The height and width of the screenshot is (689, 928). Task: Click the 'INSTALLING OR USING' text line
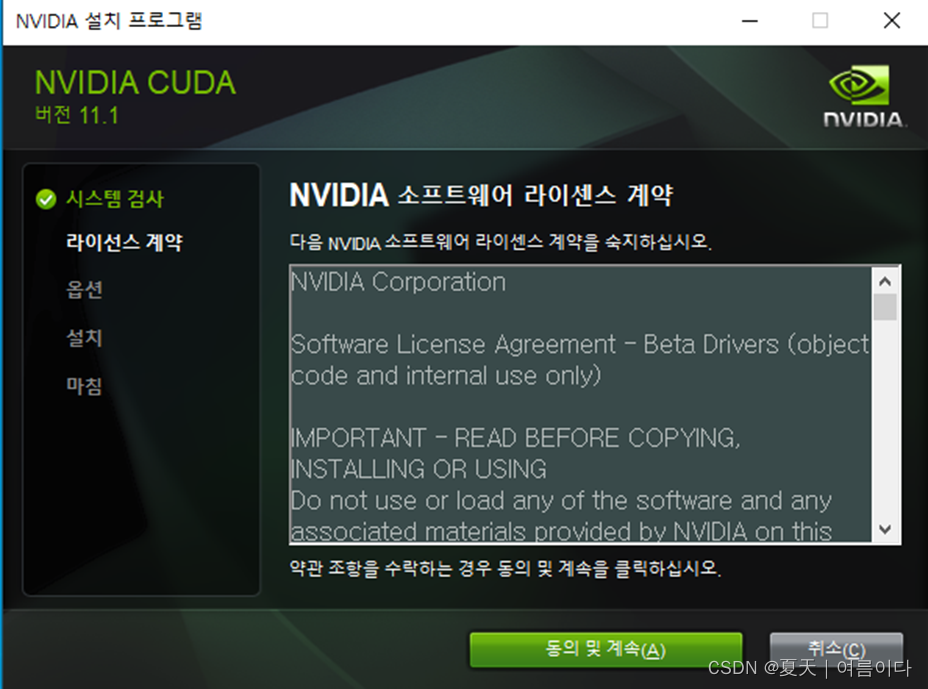[418, 469]
